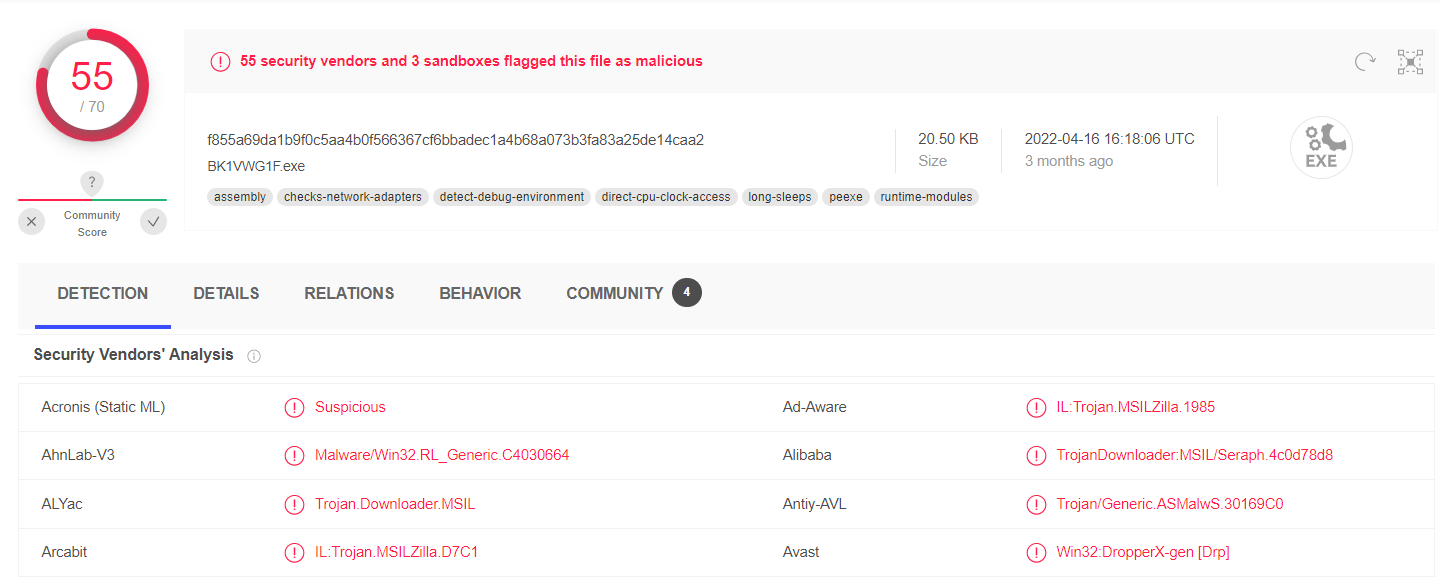1440x577 pixels.
Task: Click the 55/70 detection score gauge
Action: [x=92, y=86]
